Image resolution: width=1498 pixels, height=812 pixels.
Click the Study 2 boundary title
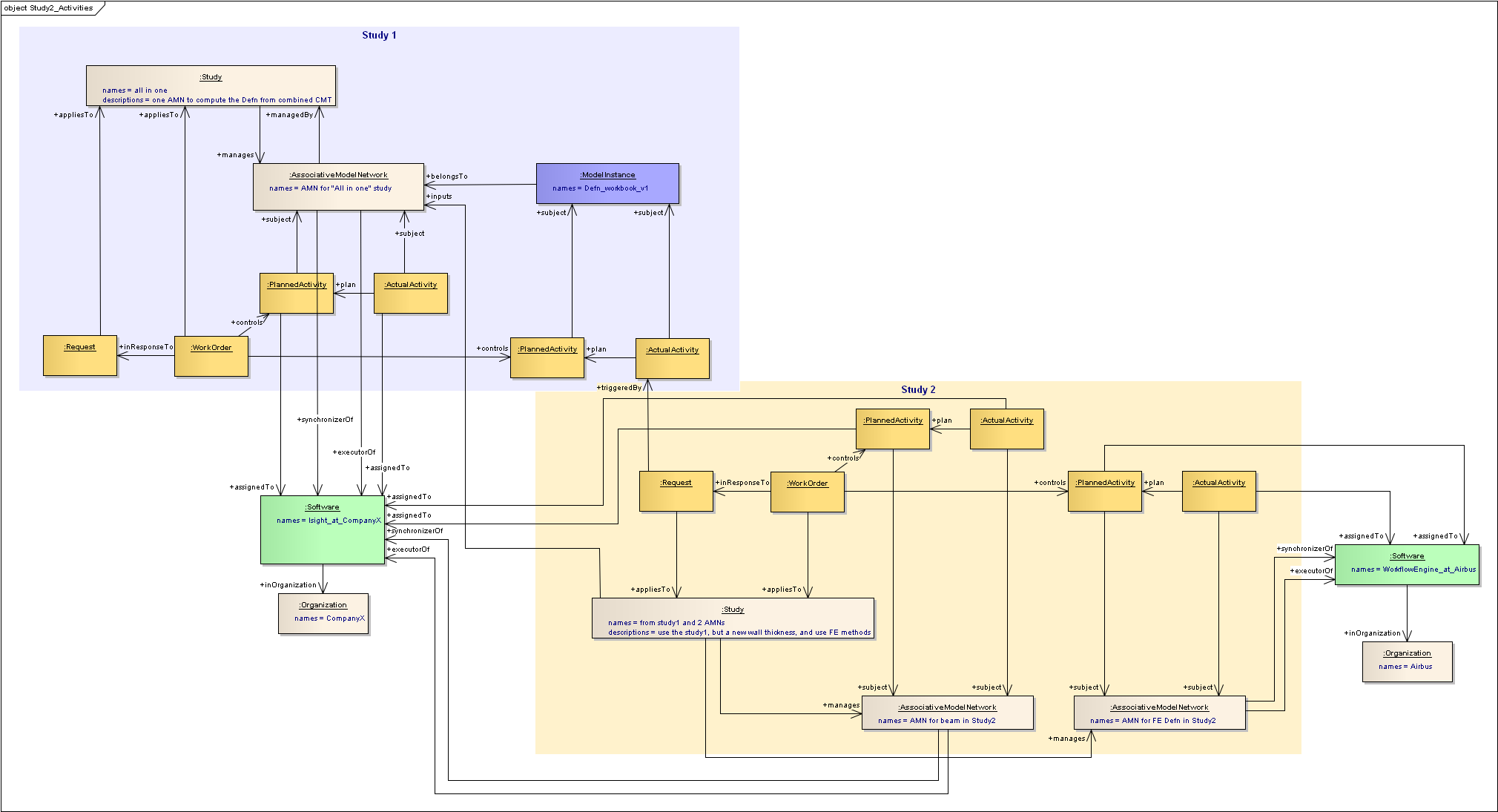pyautogui.click(x=917, y=389)
